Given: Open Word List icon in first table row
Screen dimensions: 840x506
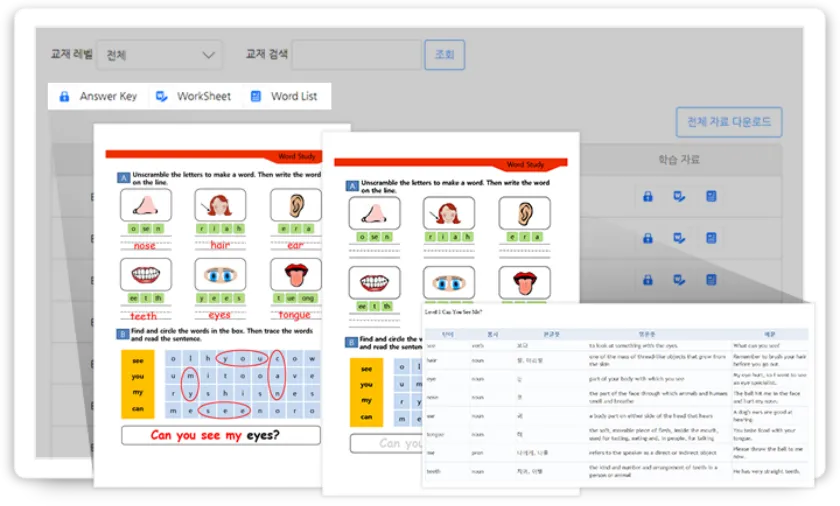Looking at the screenshot, I should [711, 196].
